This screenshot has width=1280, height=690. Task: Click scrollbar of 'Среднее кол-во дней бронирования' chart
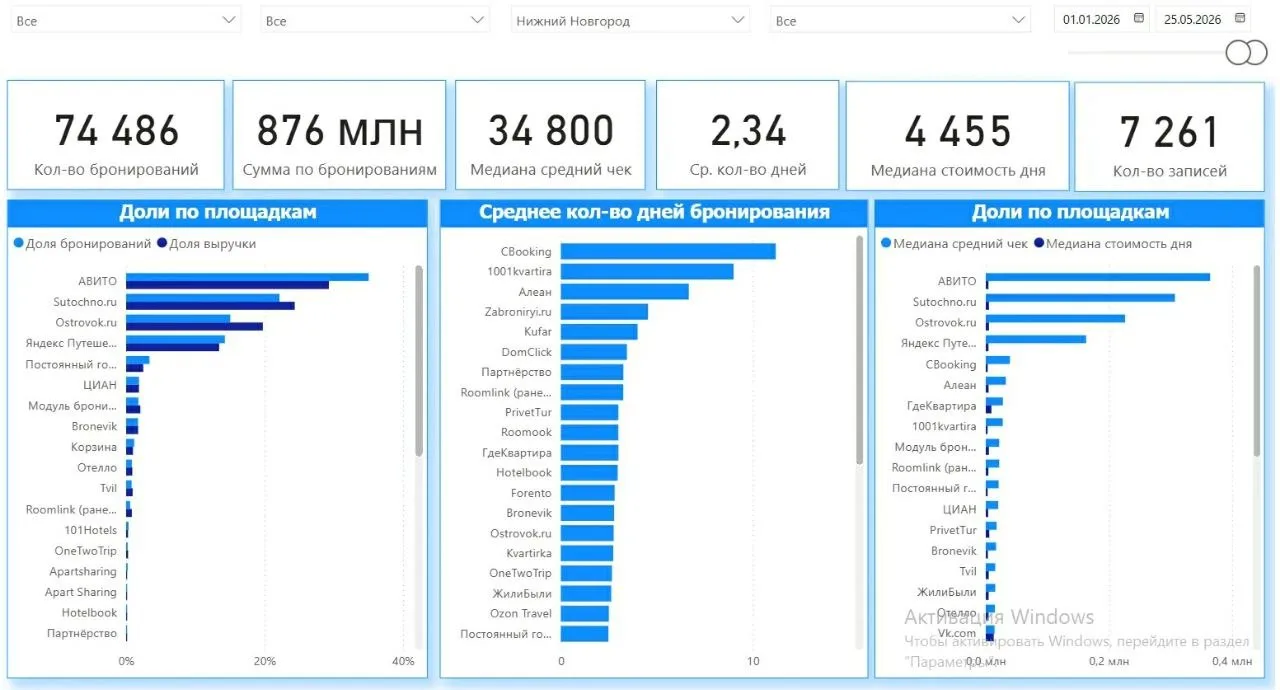click(860, 350)
